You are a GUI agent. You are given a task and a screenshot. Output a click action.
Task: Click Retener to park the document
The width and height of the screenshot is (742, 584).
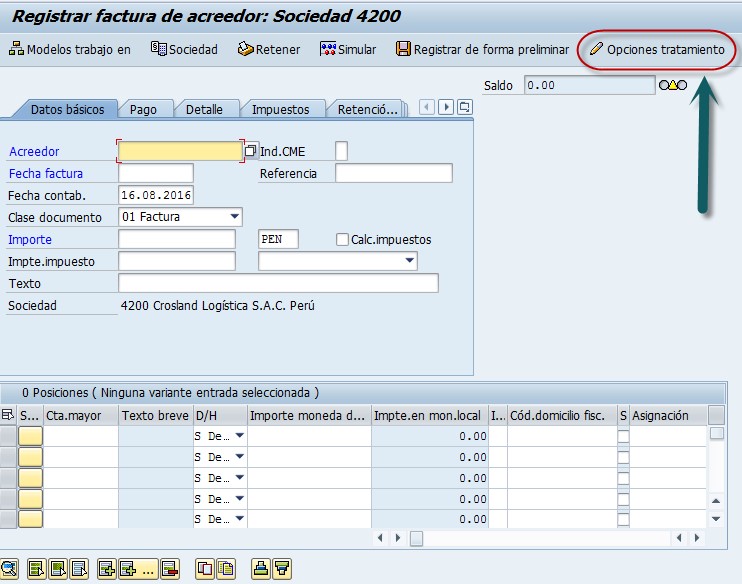[268, 49]
